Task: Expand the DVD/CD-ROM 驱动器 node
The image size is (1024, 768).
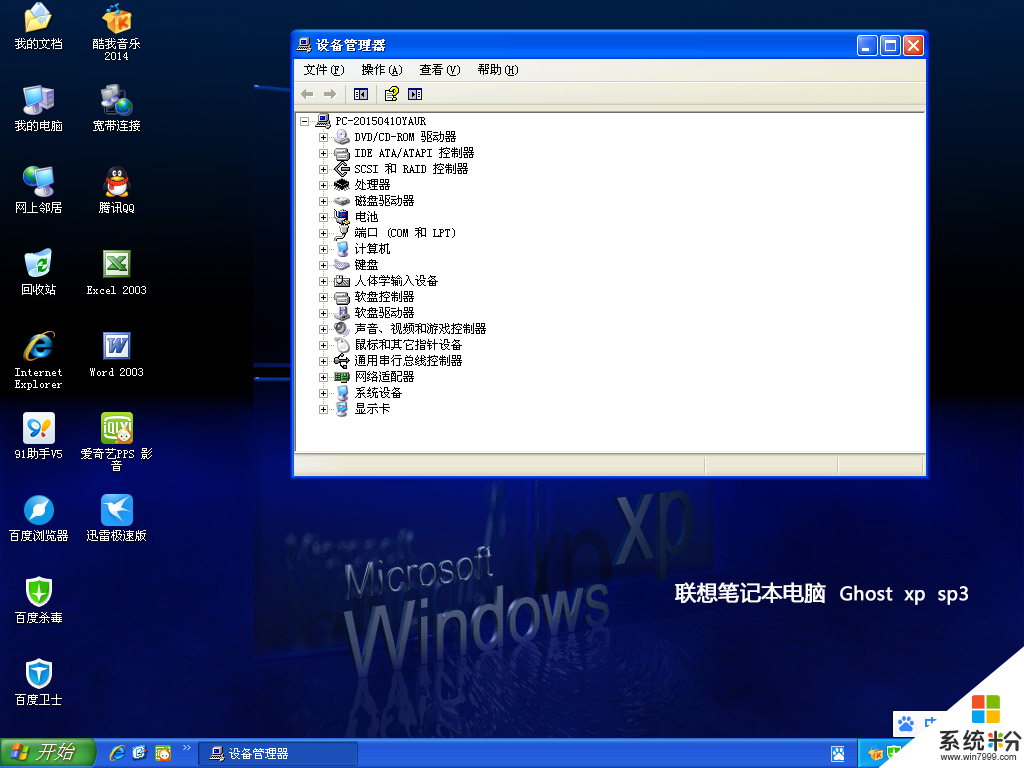Action: tap(323, 137)
